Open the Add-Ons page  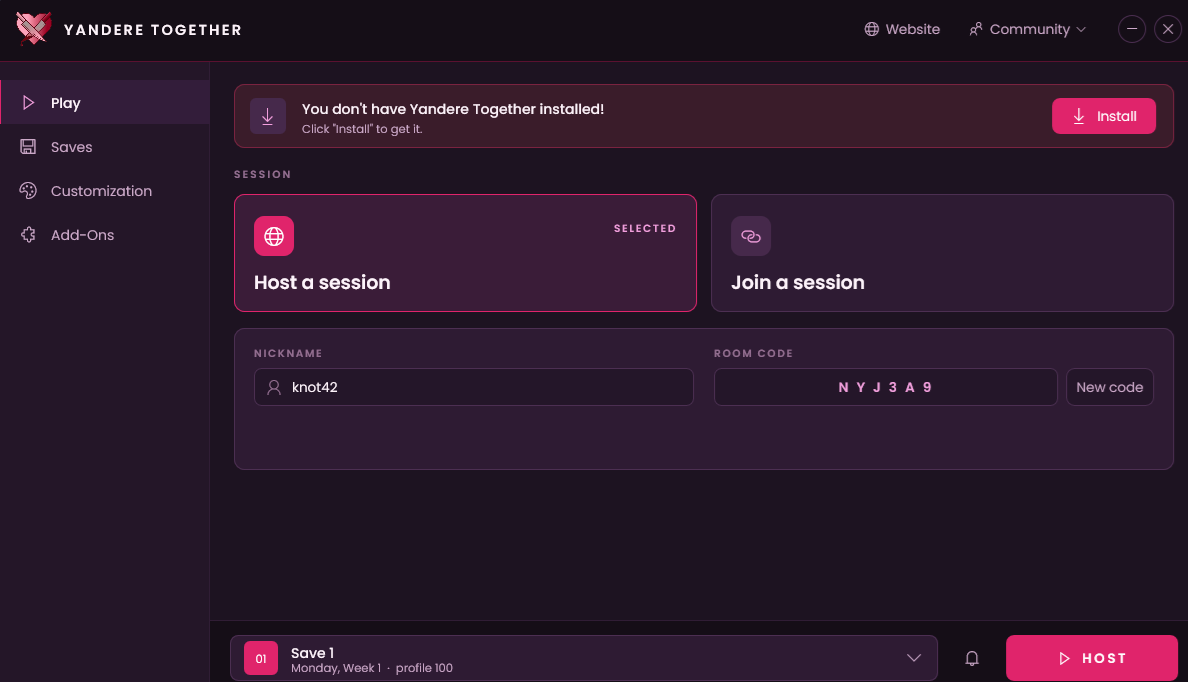coord(105,234)
